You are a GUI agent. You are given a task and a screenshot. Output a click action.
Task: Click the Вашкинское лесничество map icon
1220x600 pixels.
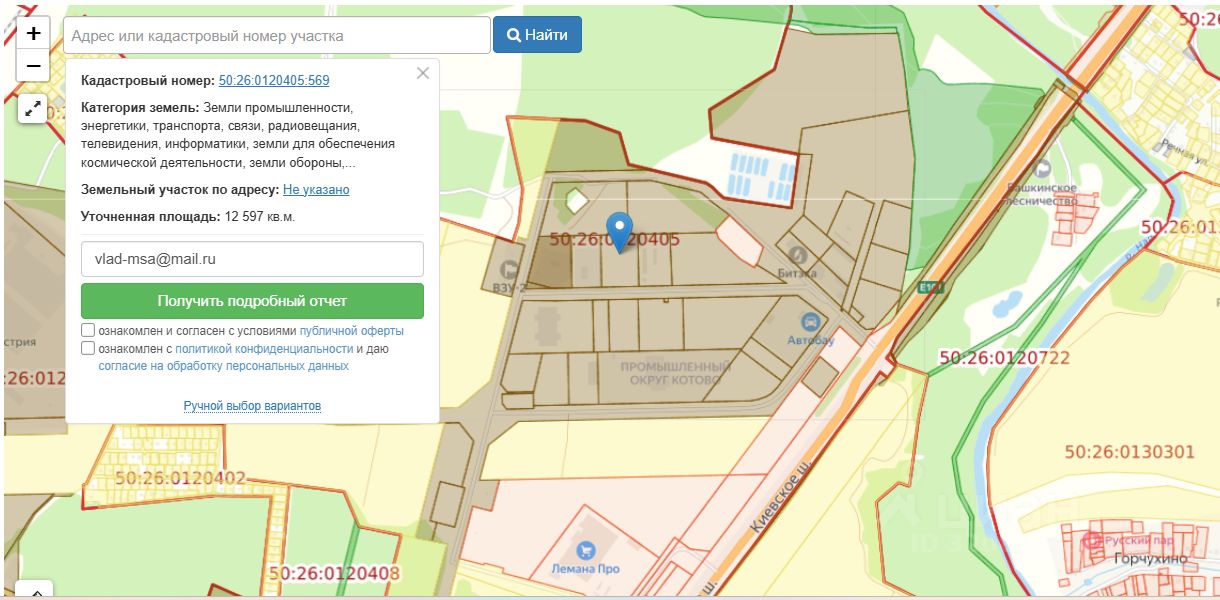point(1043,167)
